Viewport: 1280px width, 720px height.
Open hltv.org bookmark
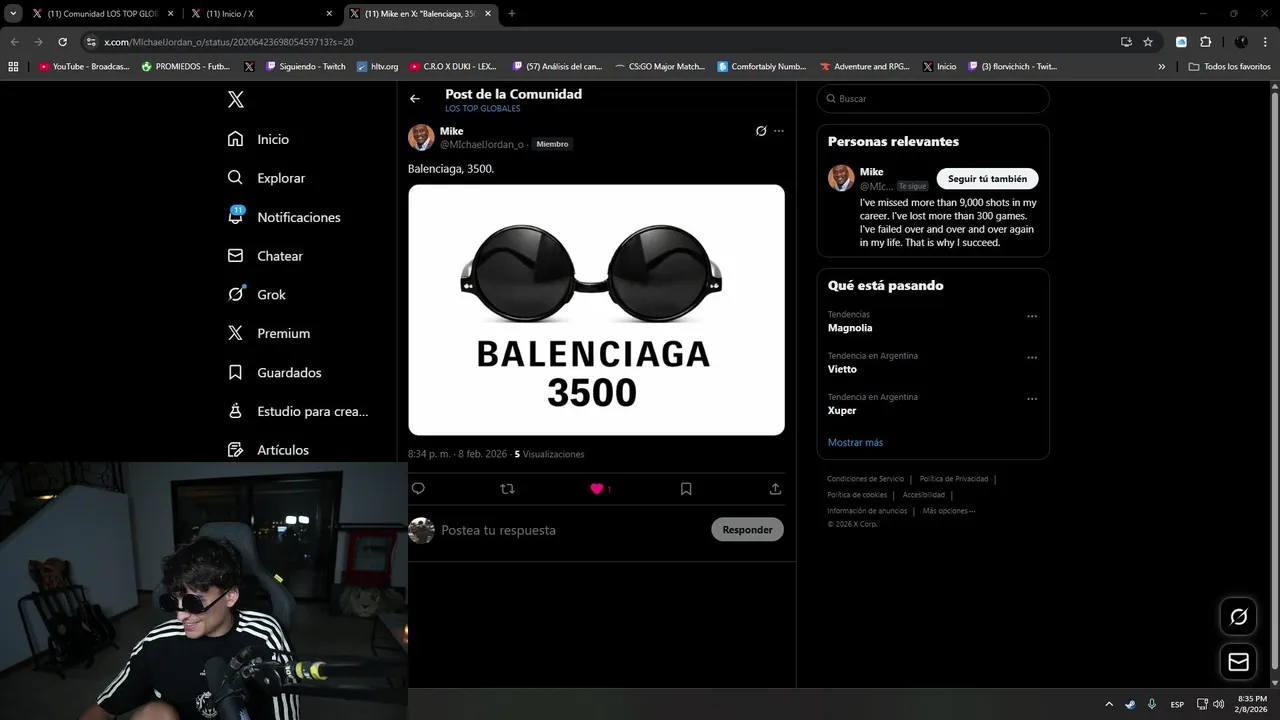pyautogui.click(x=378, y=67)
